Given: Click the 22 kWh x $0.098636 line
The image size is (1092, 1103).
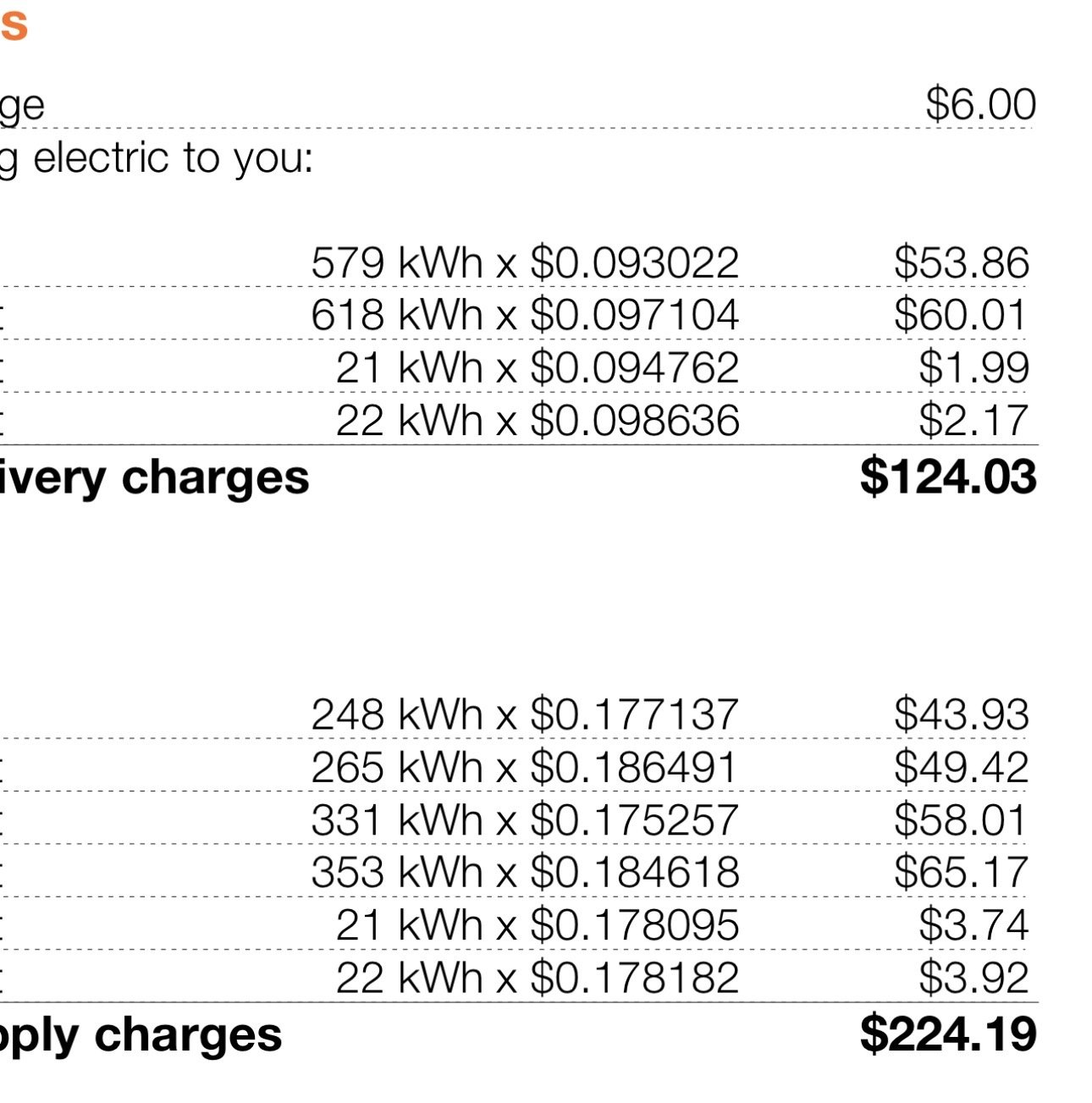Looking at the screenshot, I should click(538, 421).
